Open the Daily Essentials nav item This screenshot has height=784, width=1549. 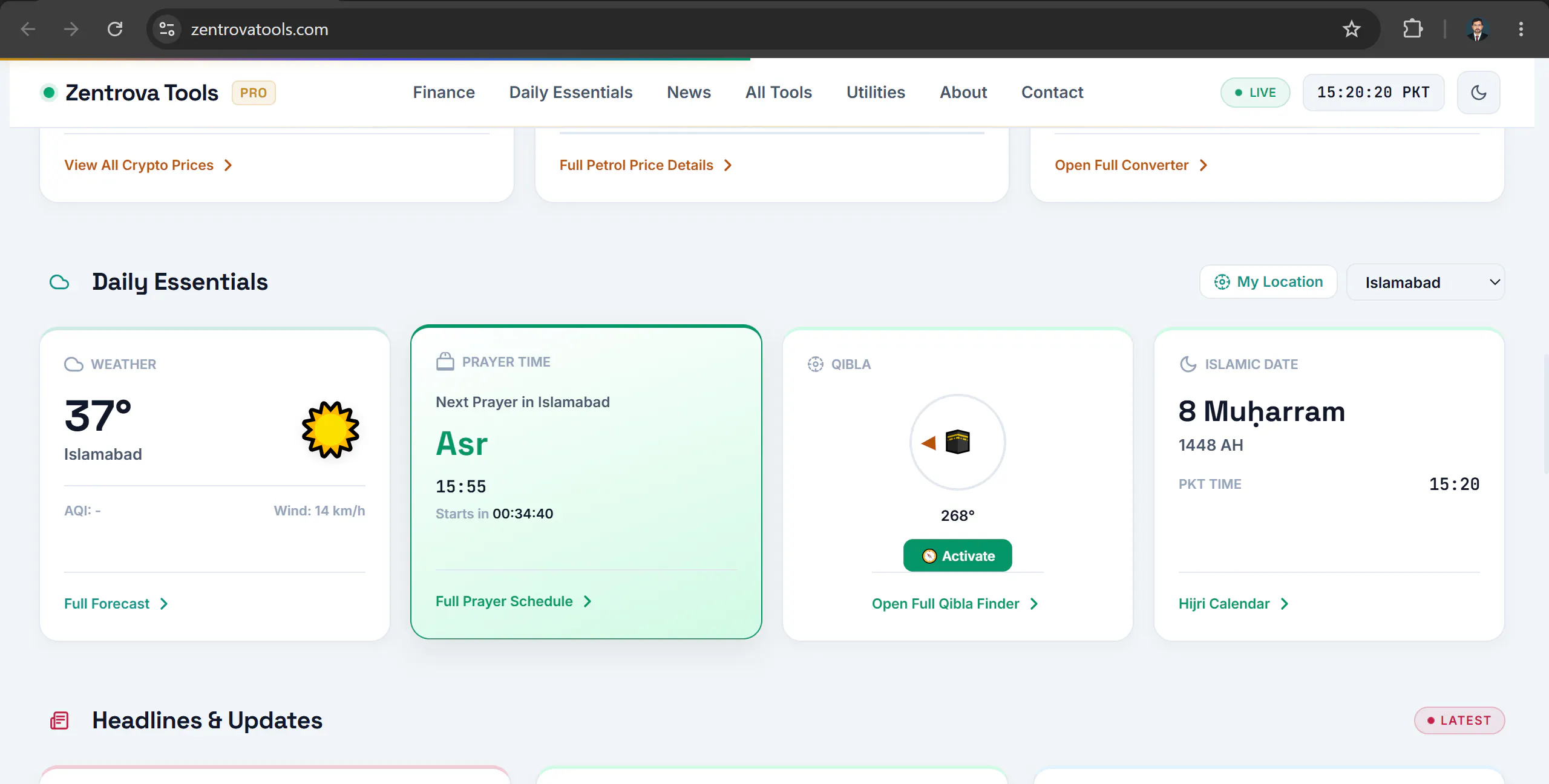pyautogui.click(x=571, y=92)
